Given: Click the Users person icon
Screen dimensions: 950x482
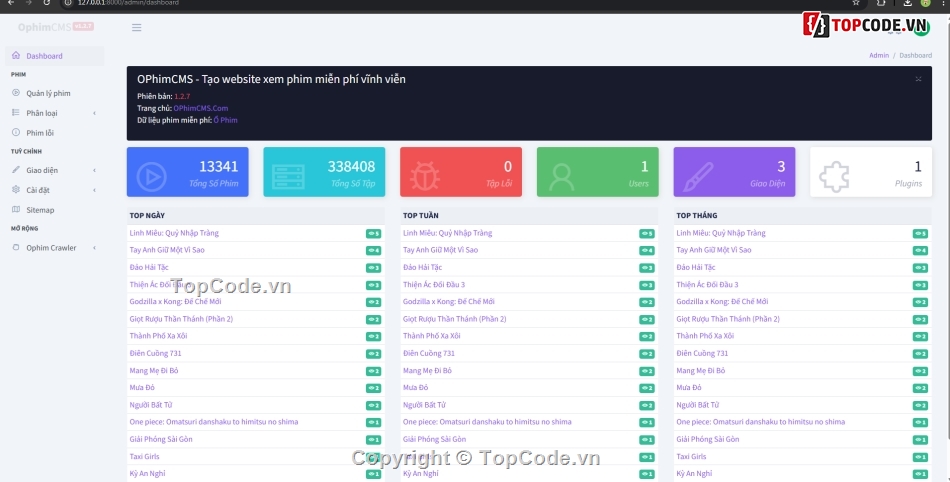Looking at the screenshot, I should 562,177.
